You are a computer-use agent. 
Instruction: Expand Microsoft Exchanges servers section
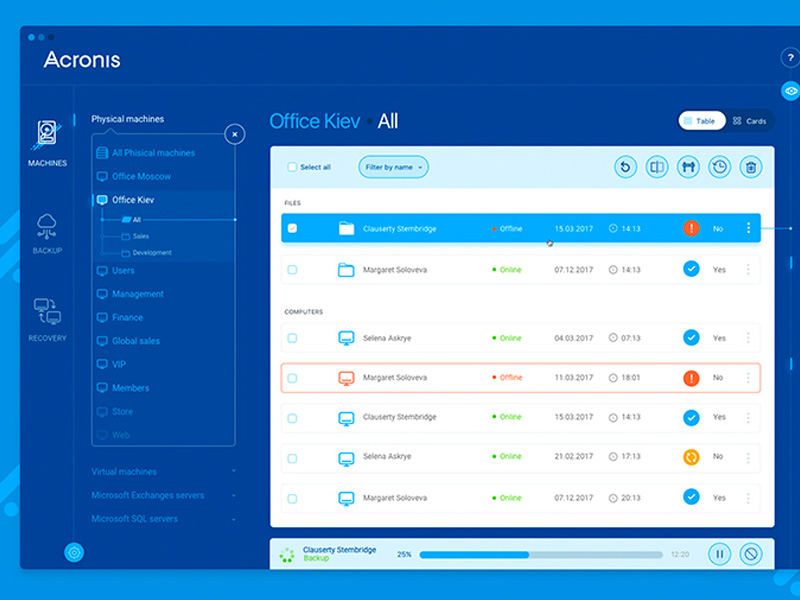coord(163,495)
